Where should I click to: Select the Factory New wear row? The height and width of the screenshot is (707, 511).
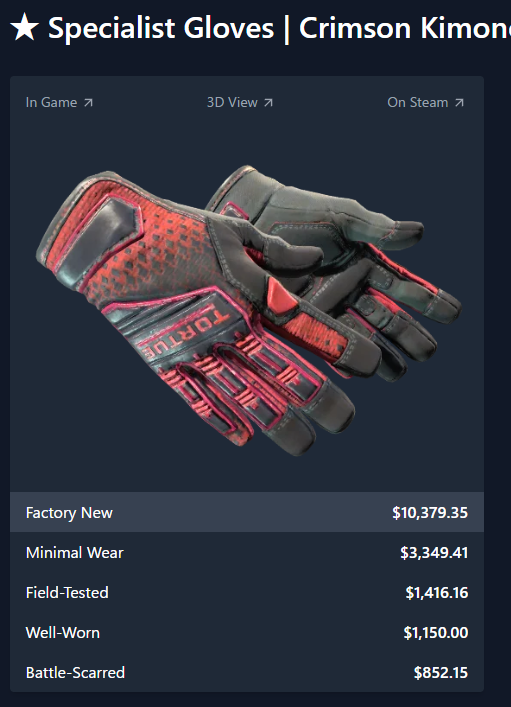(247, 512)
